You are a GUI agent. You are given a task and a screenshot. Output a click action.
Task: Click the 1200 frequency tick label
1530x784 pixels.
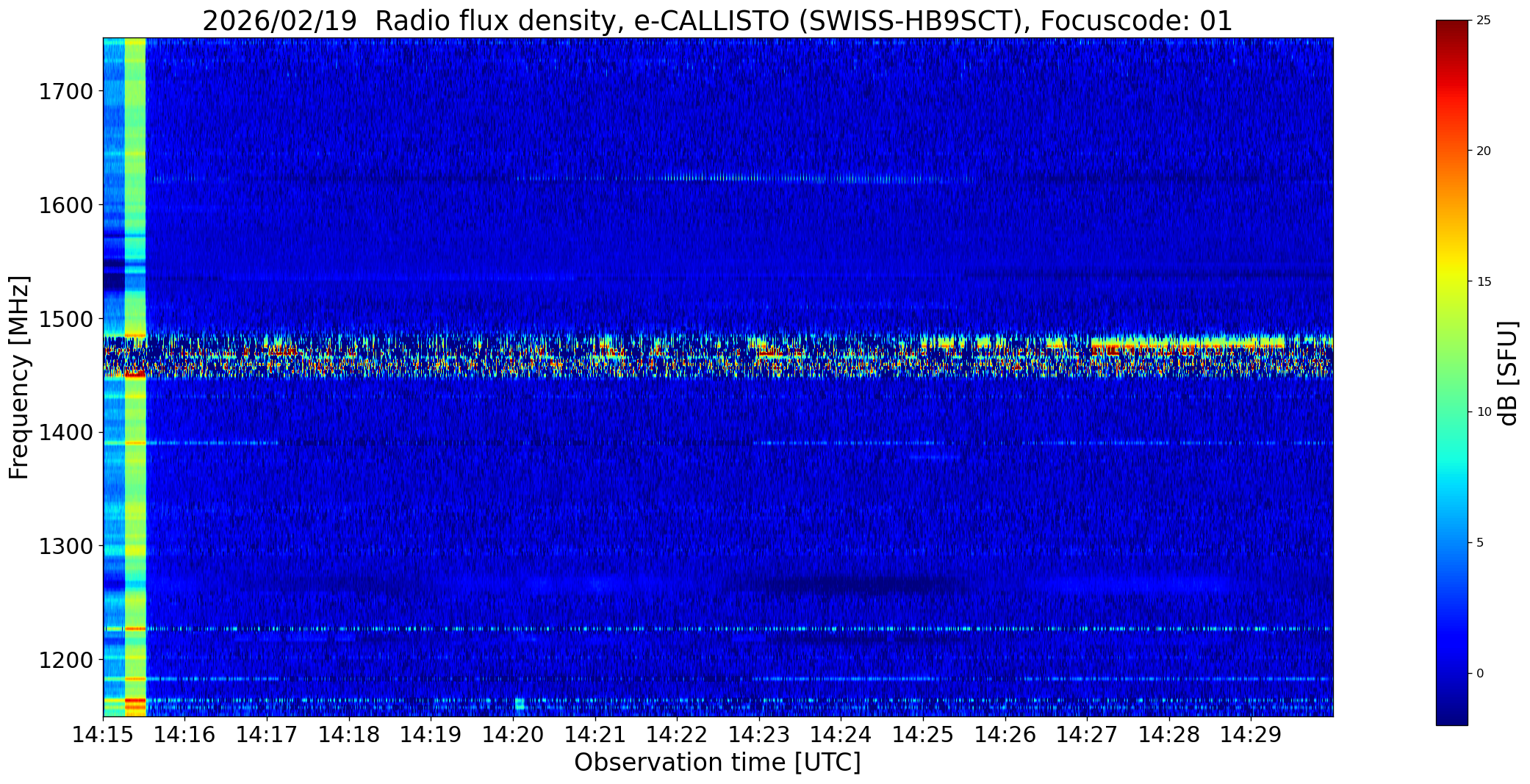pos(65,660)
